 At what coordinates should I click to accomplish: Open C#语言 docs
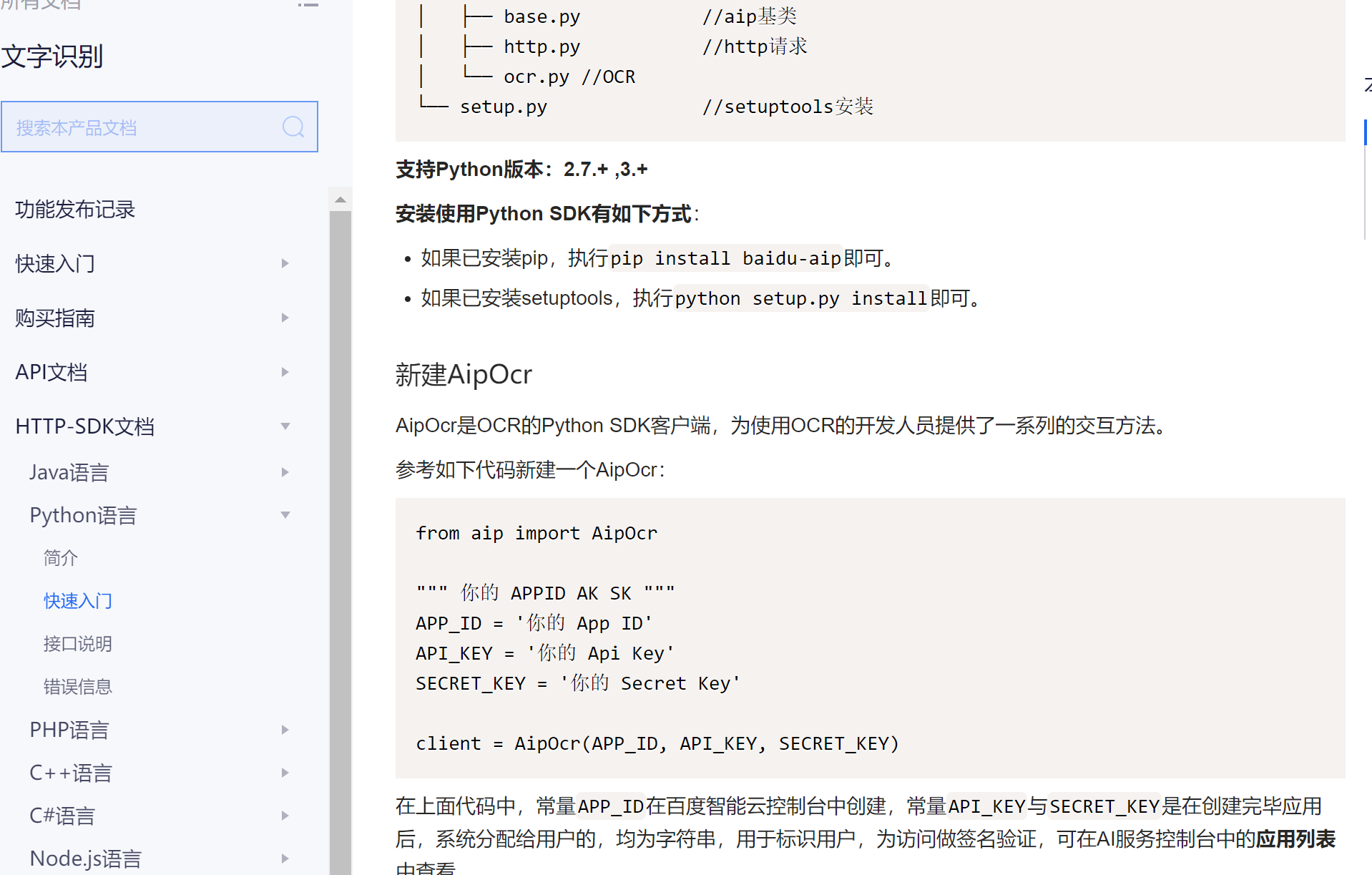pos(62,816)
